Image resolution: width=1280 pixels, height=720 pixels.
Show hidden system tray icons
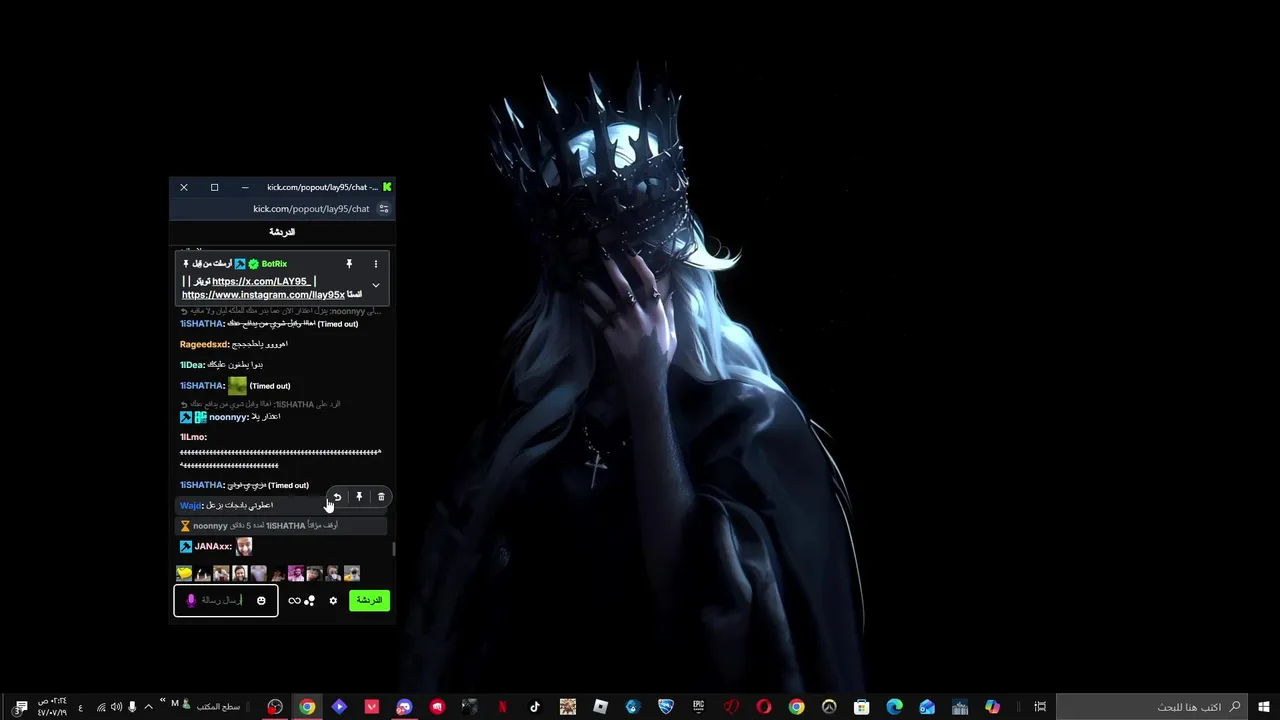pos(149,707)
